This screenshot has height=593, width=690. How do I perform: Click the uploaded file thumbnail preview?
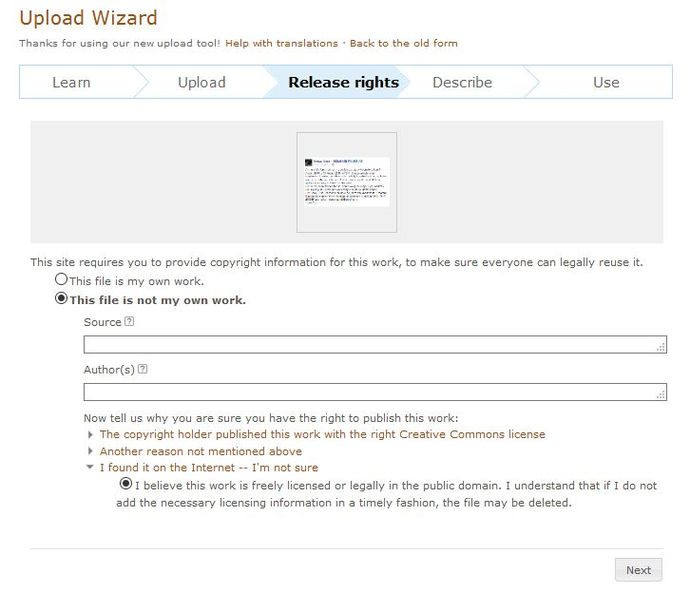pyautogui.click(x=347, y=182)
